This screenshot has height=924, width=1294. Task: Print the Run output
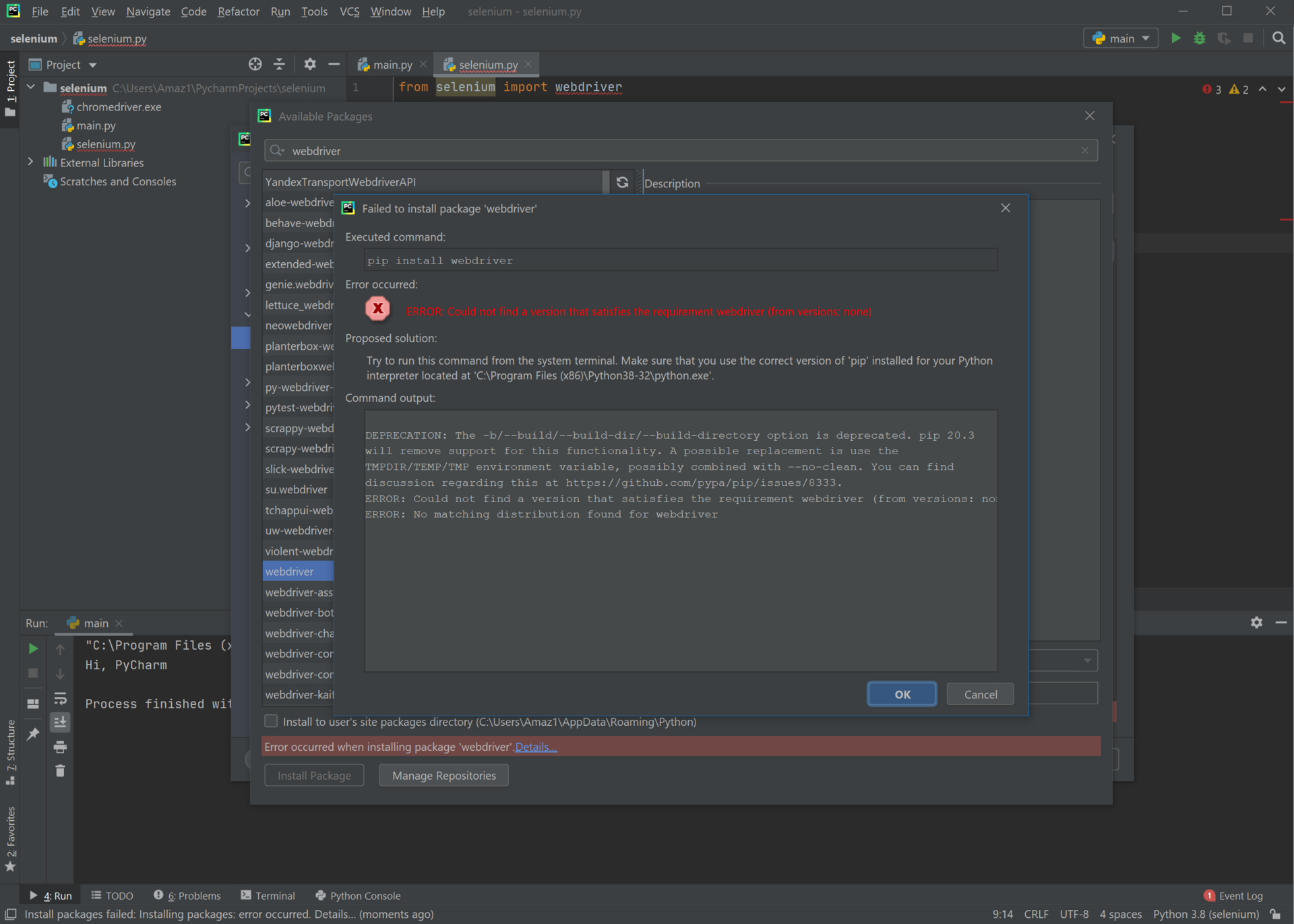(60, 747)
